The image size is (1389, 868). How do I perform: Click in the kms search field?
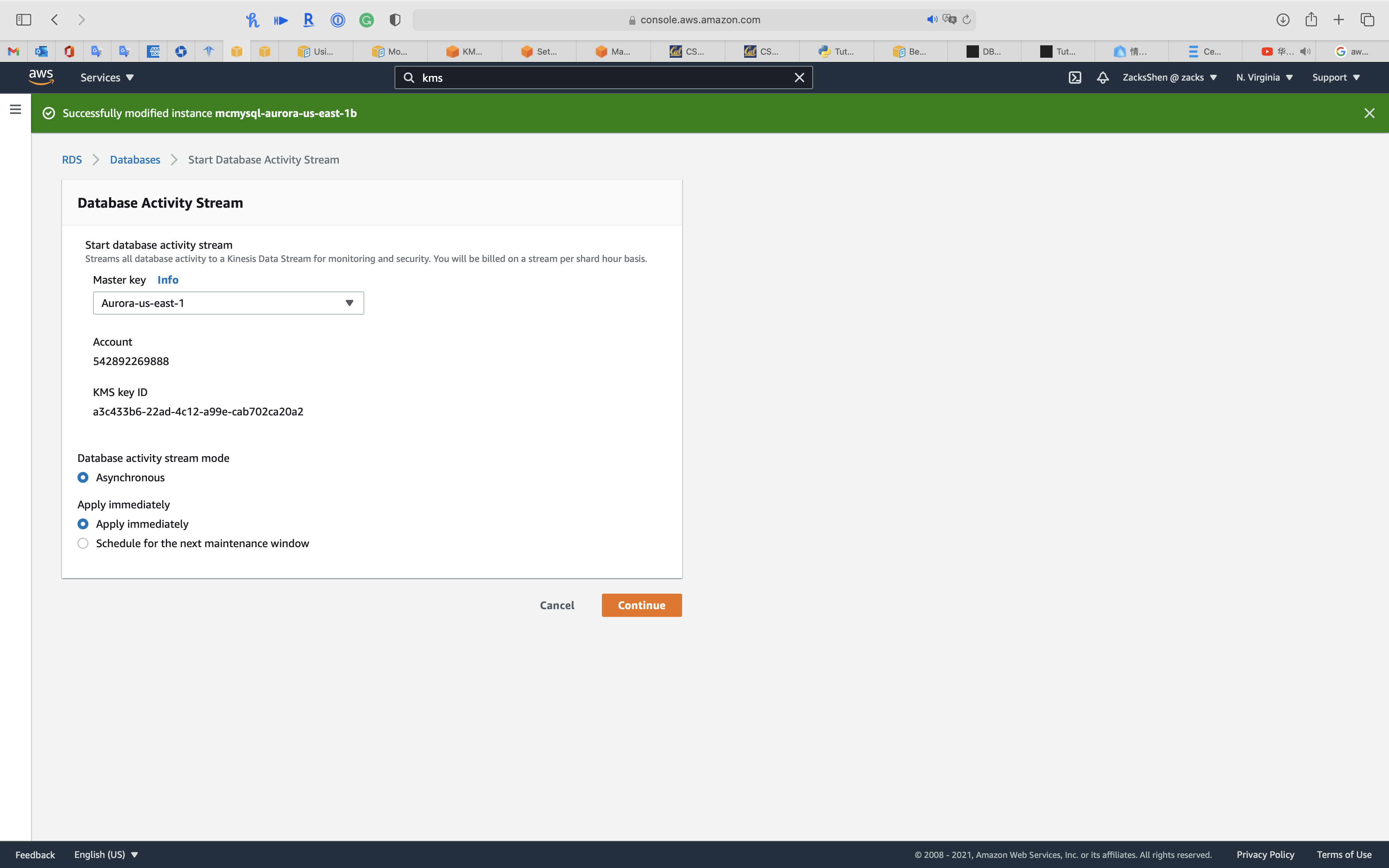click(x=603, y=77)
